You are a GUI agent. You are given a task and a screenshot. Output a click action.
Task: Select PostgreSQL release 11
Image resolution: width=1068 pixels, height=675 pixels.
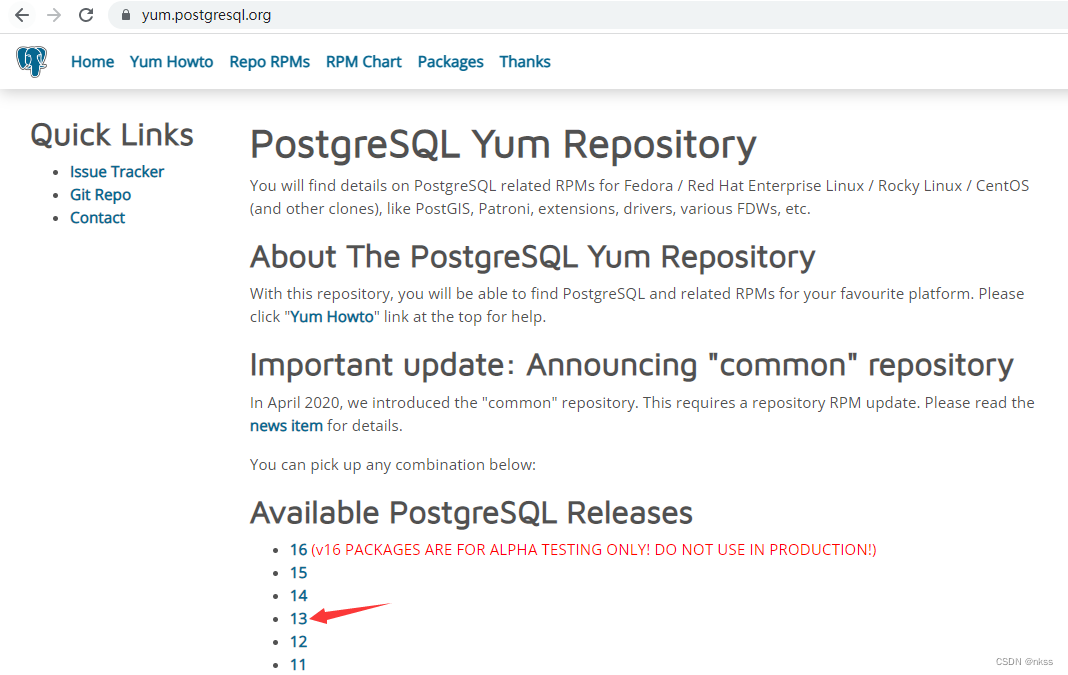click(298, 665)
